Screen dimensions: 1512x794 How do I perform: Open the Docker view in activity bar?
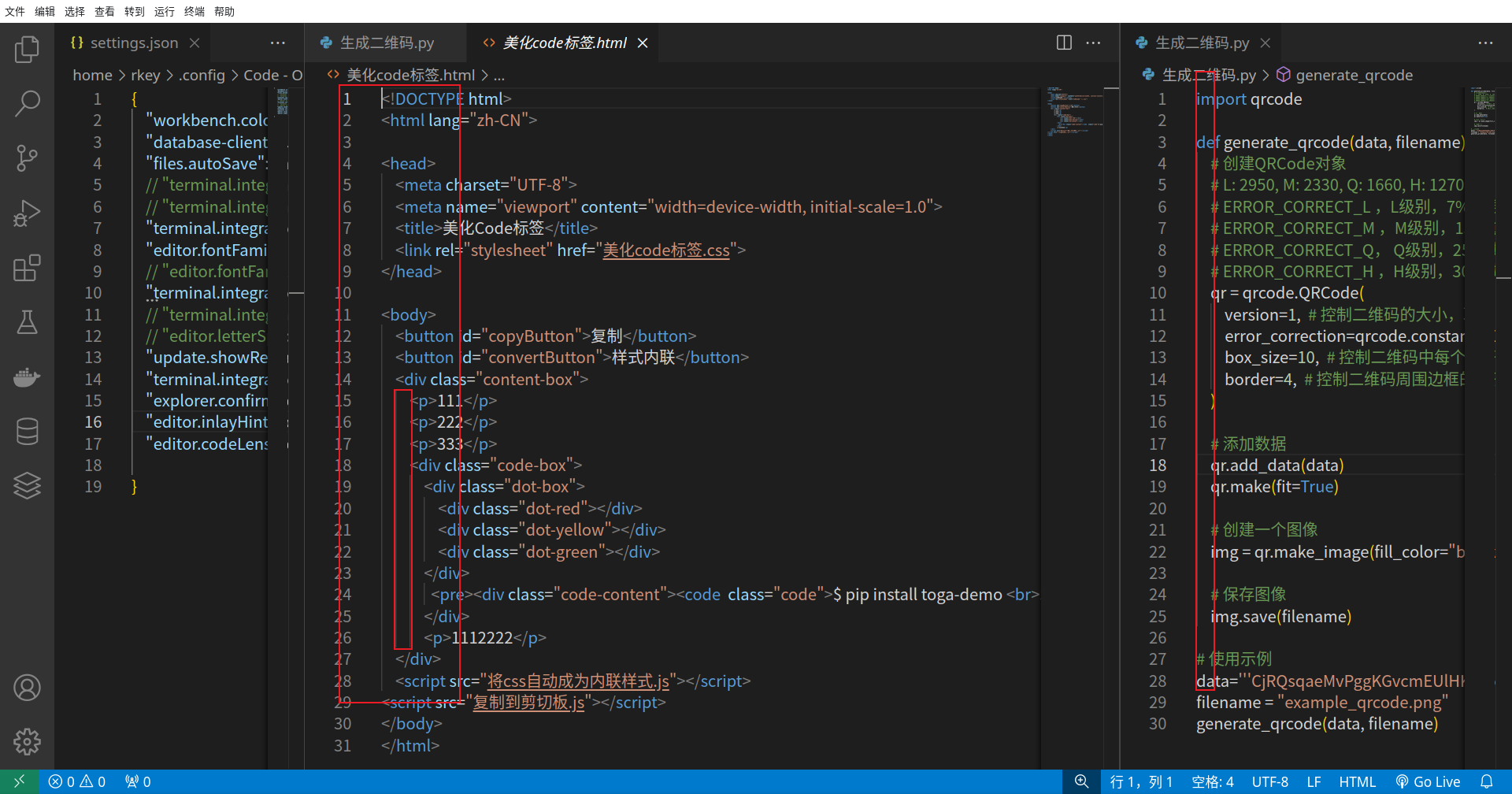click(x=27, y=377)
